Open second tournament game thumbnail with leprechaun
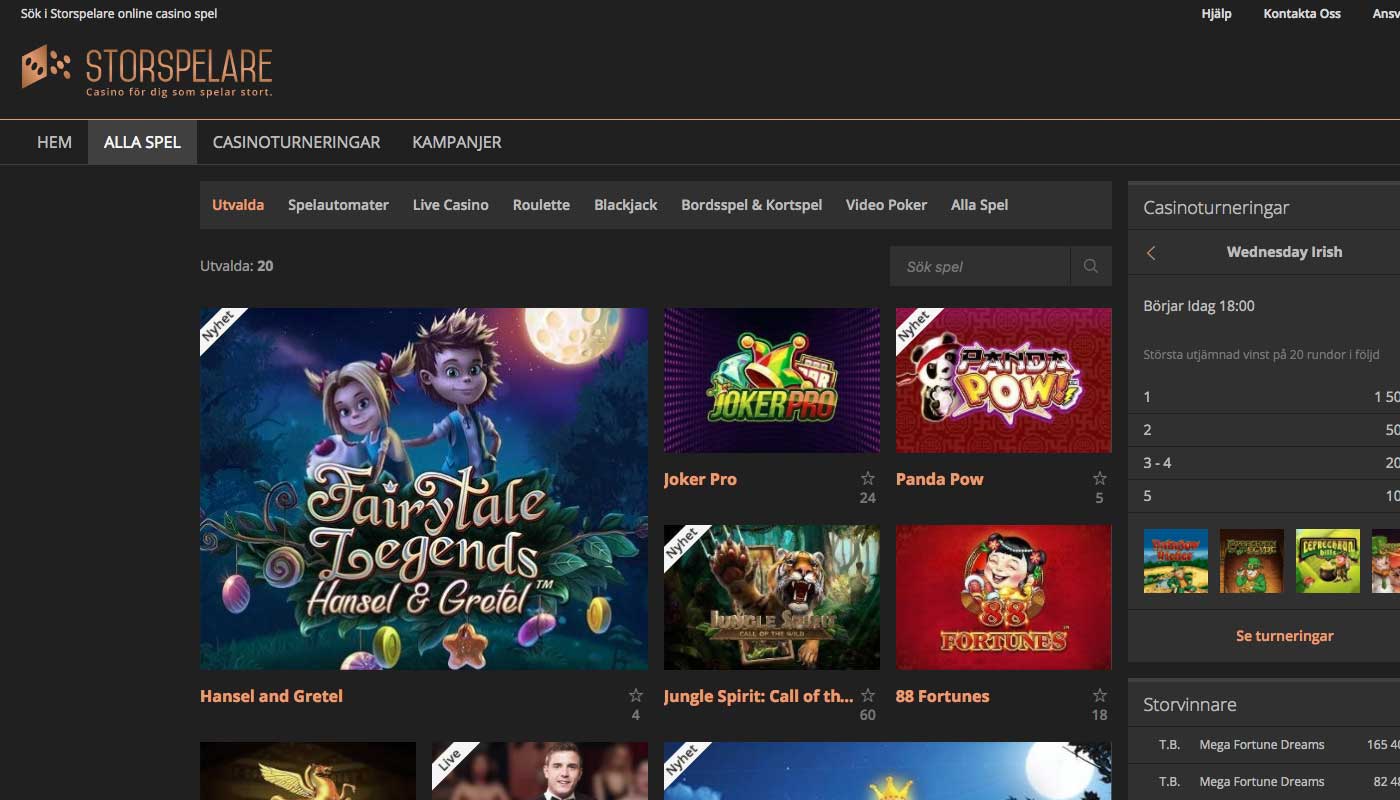 tap(1252, 561)
